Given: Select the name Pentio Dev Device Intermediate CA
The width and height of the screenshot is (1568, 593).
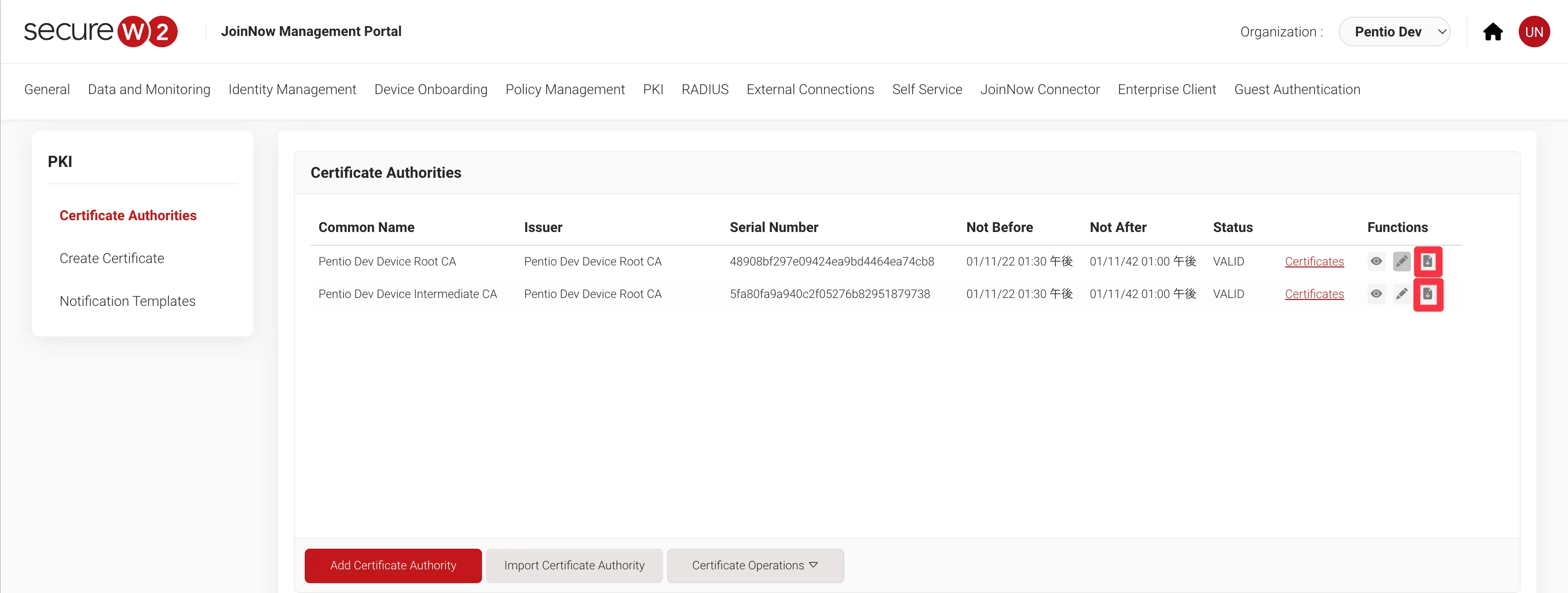Looking at the screenshot, I should click(x=408, y=294).
